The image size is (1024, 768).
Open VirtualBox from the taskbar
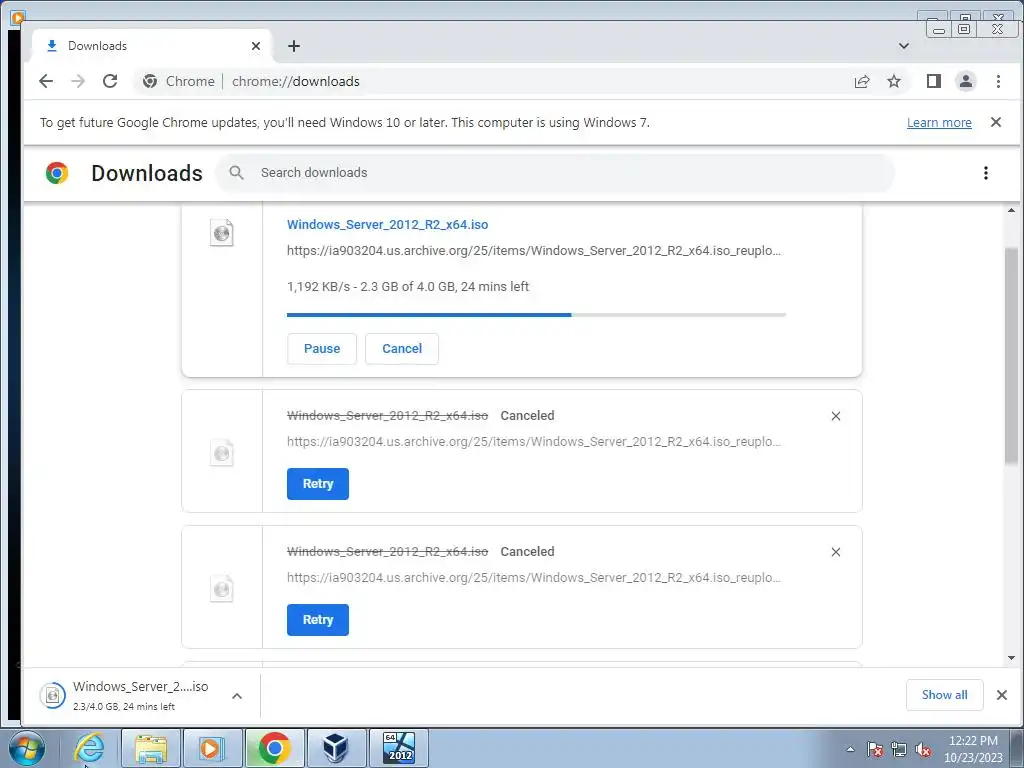tap(336, 748)
